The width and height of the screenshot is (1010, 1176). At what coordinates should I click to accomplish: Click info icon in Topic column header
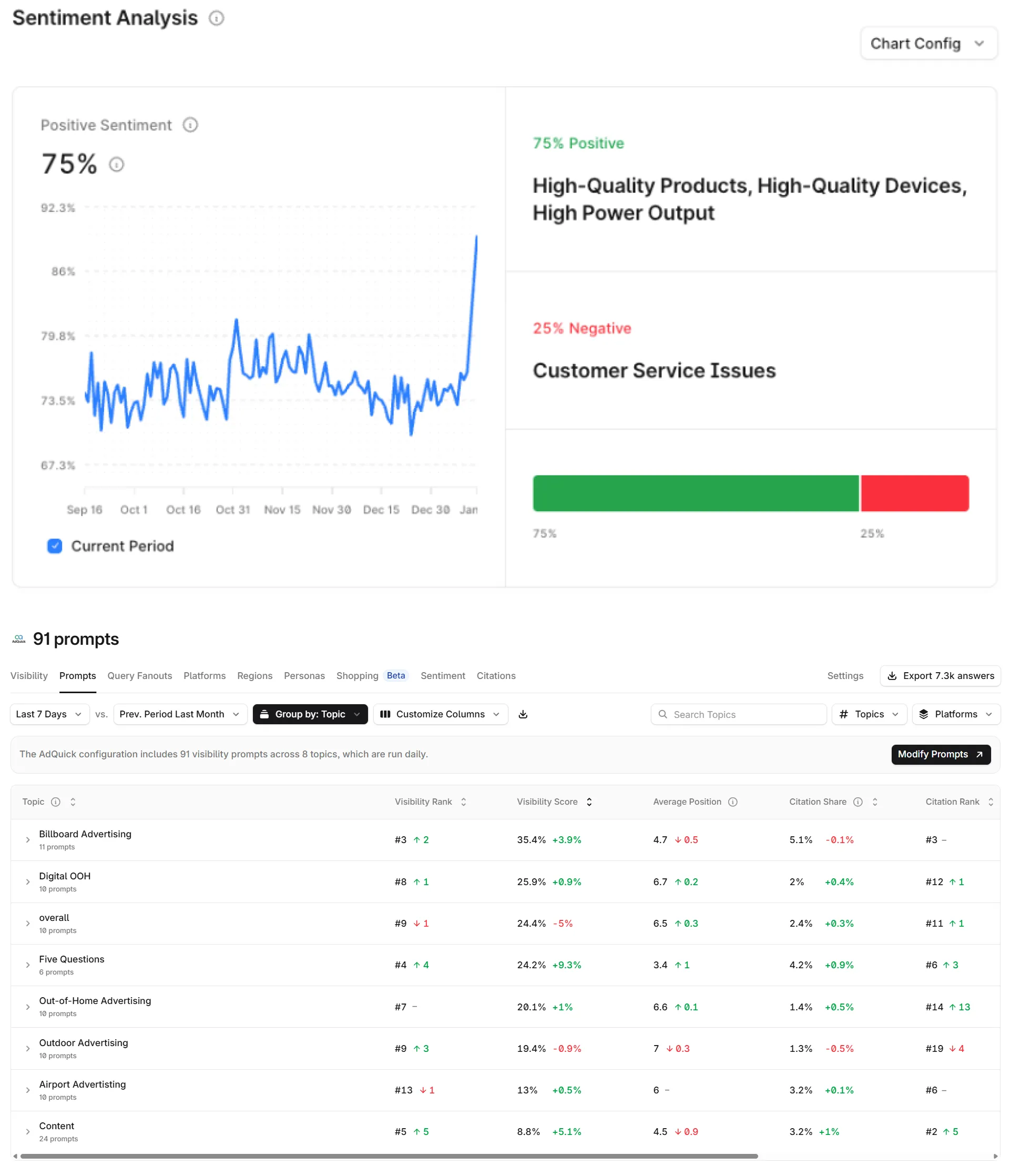[x=56, y=802]
